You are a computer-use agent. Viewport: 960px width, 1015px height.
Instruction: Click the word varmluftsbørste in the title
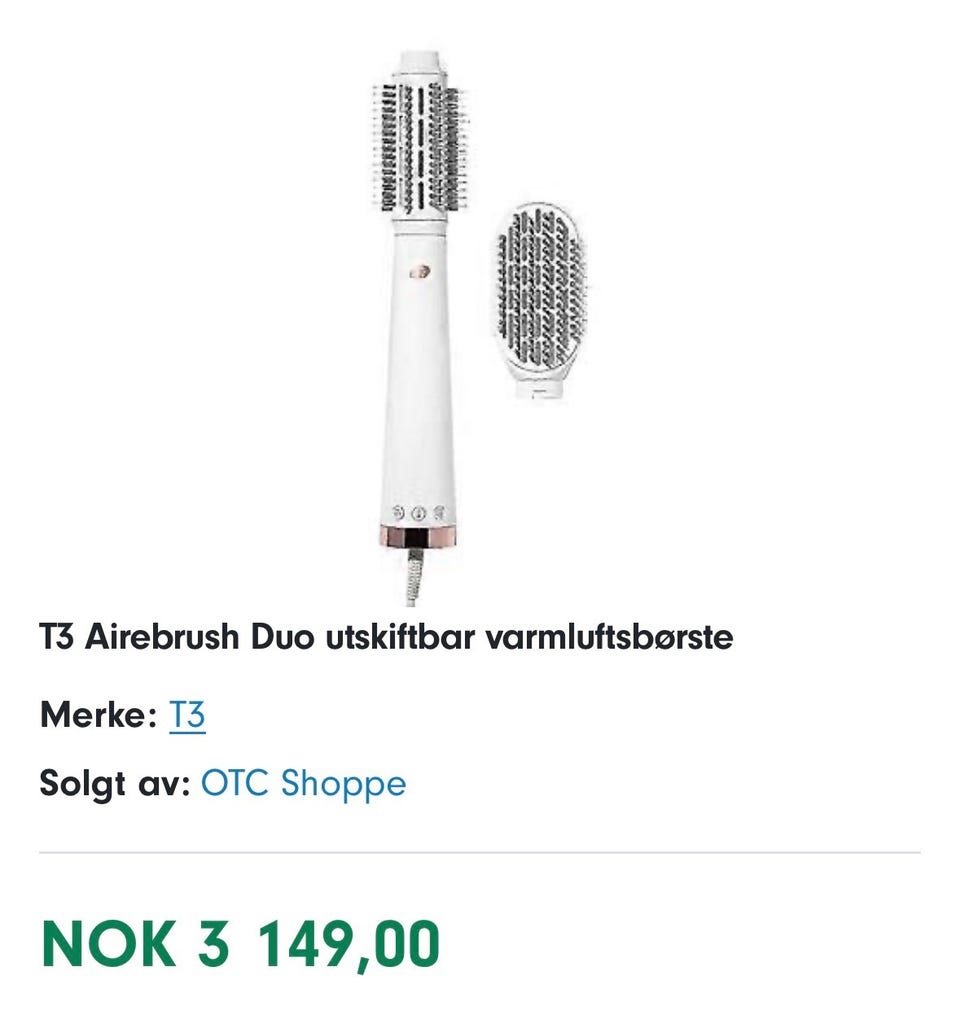[609, 637]
